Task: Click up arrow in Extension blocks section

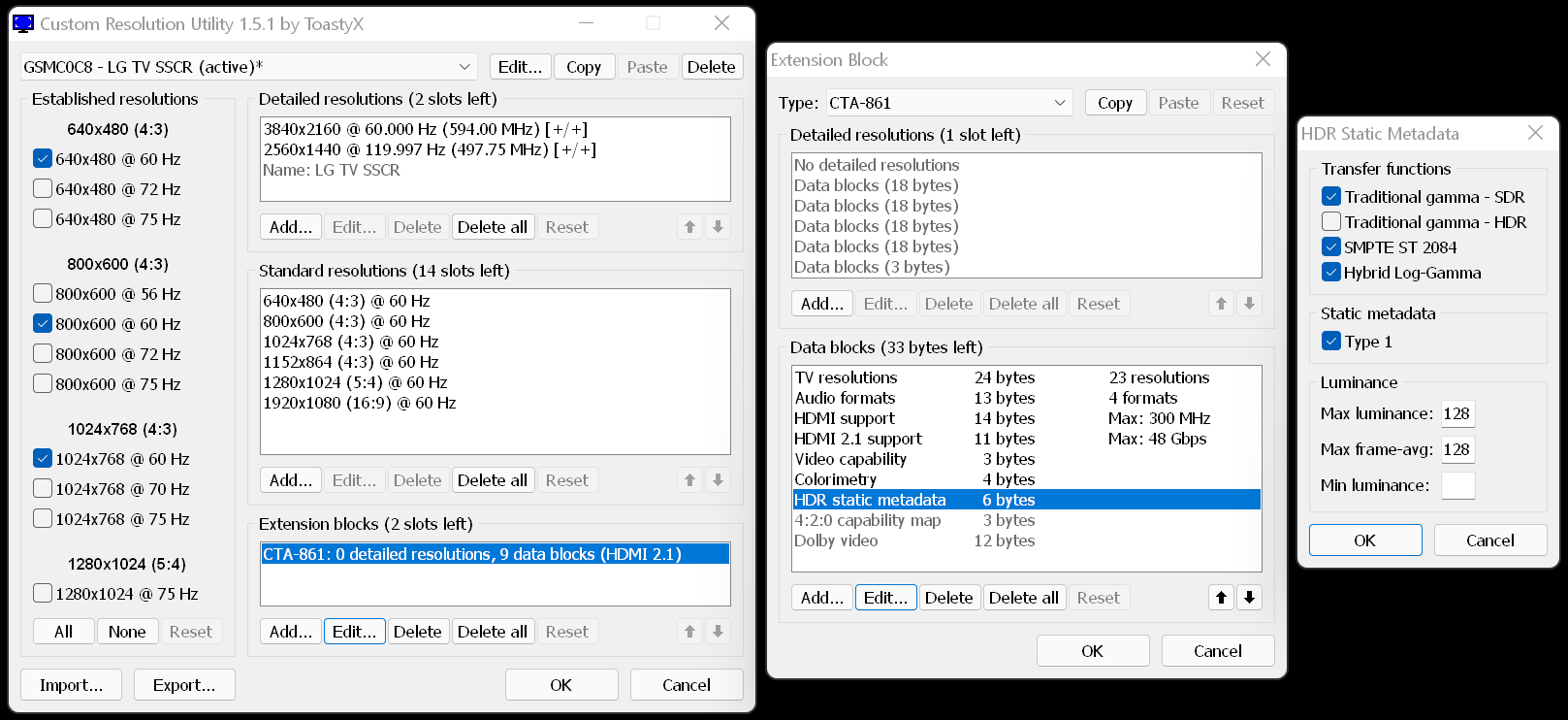Action: point(689,632)
